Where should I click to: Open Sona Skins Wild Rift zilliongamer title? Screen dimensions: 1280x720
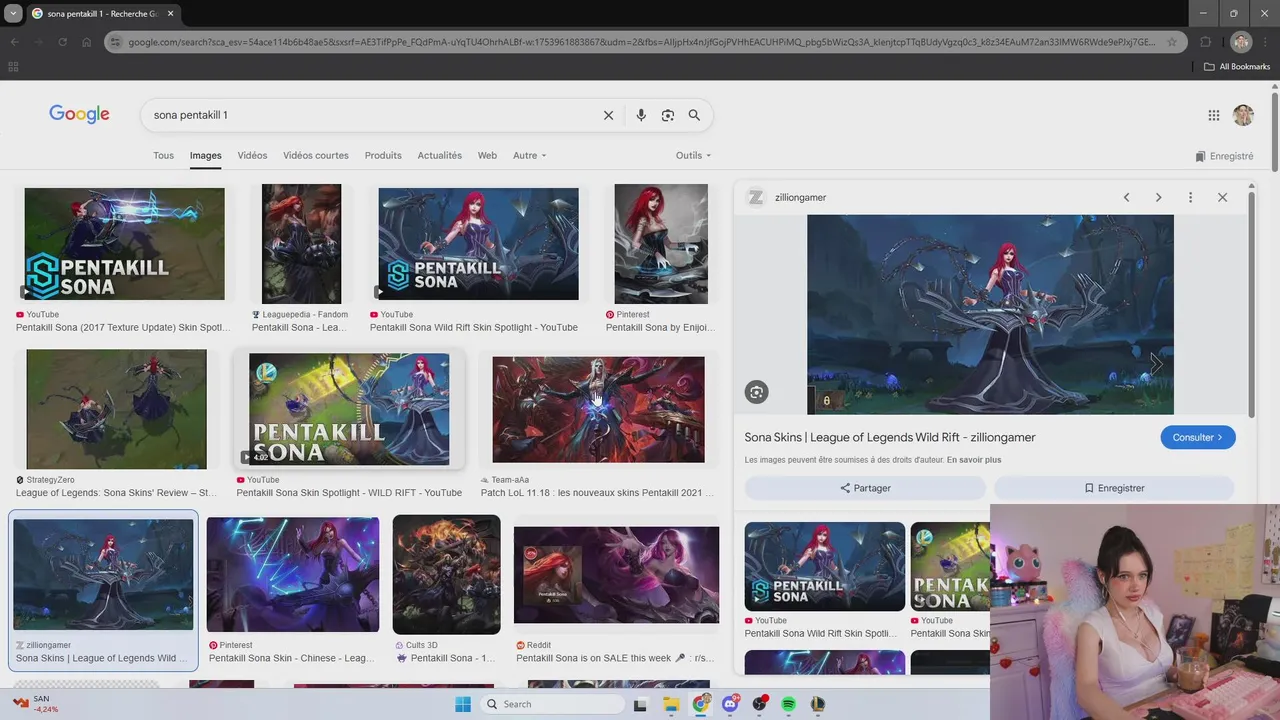pyautogui.click(x=890, y=437)
